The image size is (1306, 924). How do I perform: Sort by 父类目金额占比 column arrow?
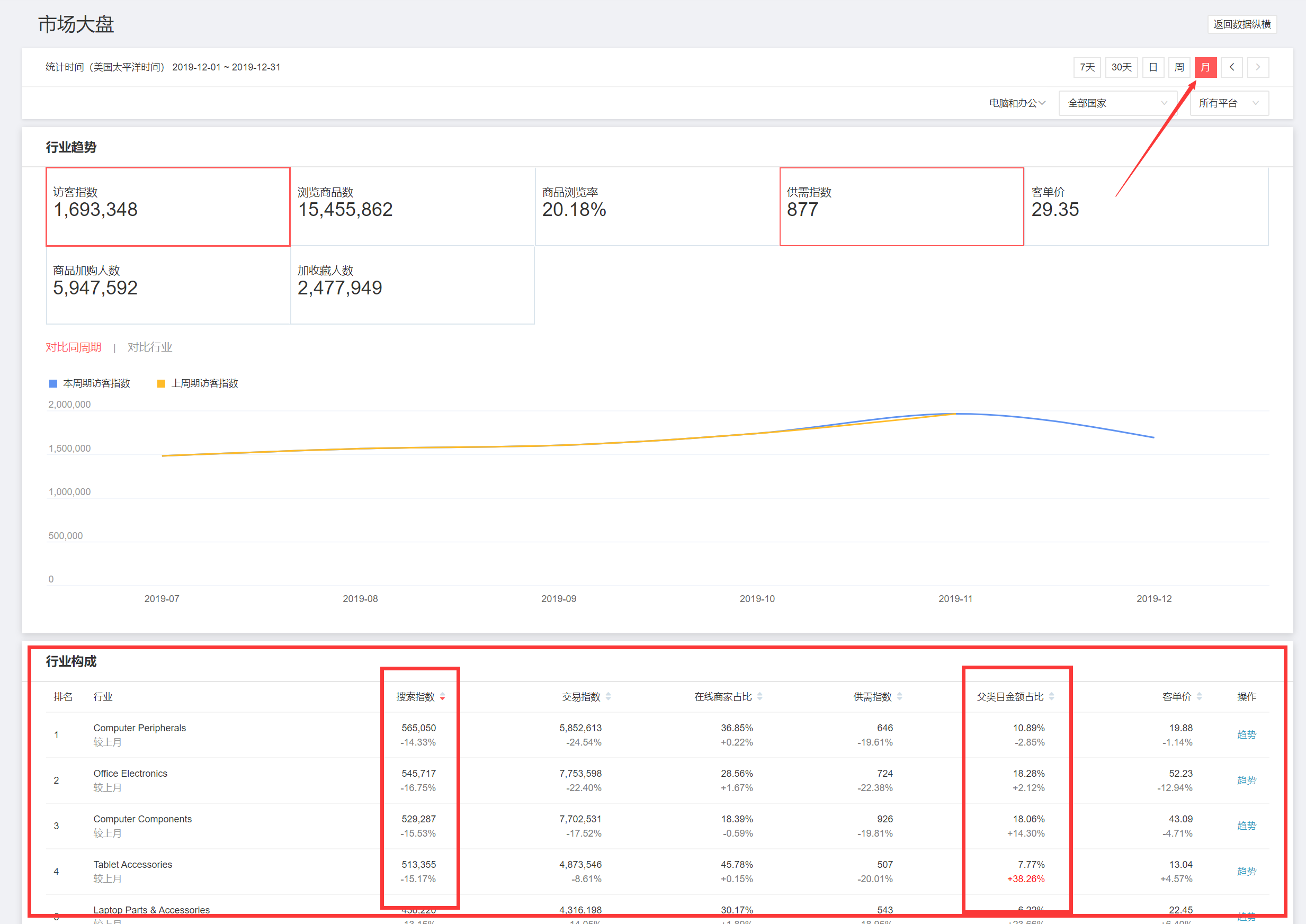(1052, 697)
